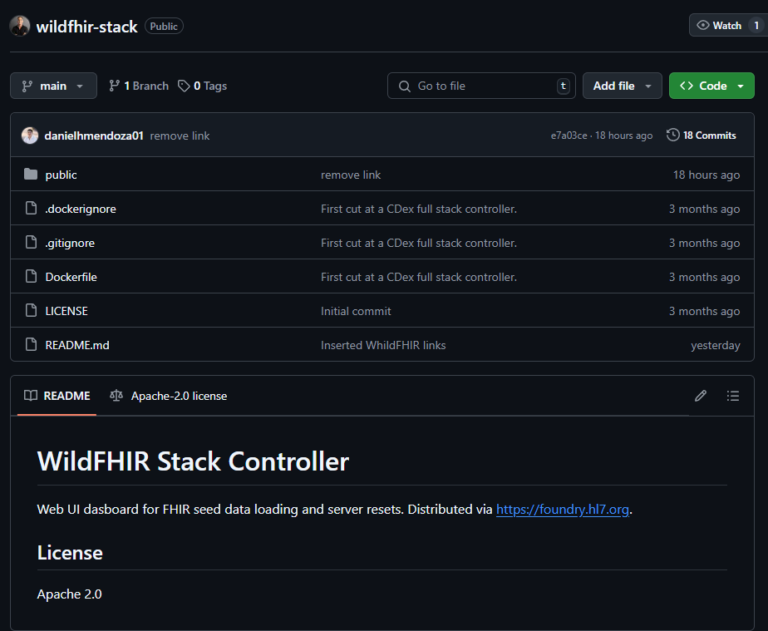Switch to the README tab

[x=57, y=396]
